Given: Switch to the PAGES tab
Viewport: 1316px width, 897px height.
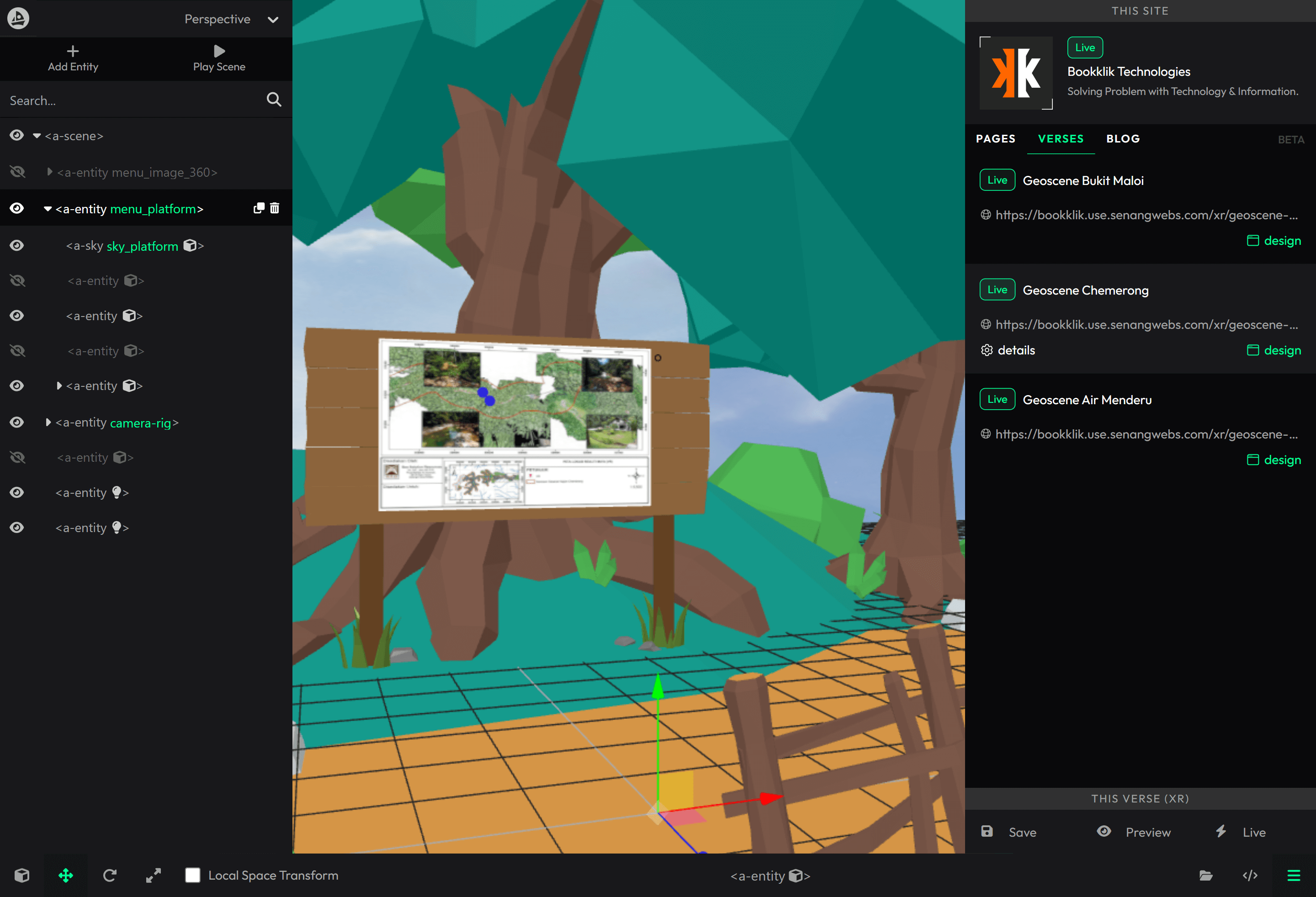Looking at the screenshot, I should pos(995,139).
